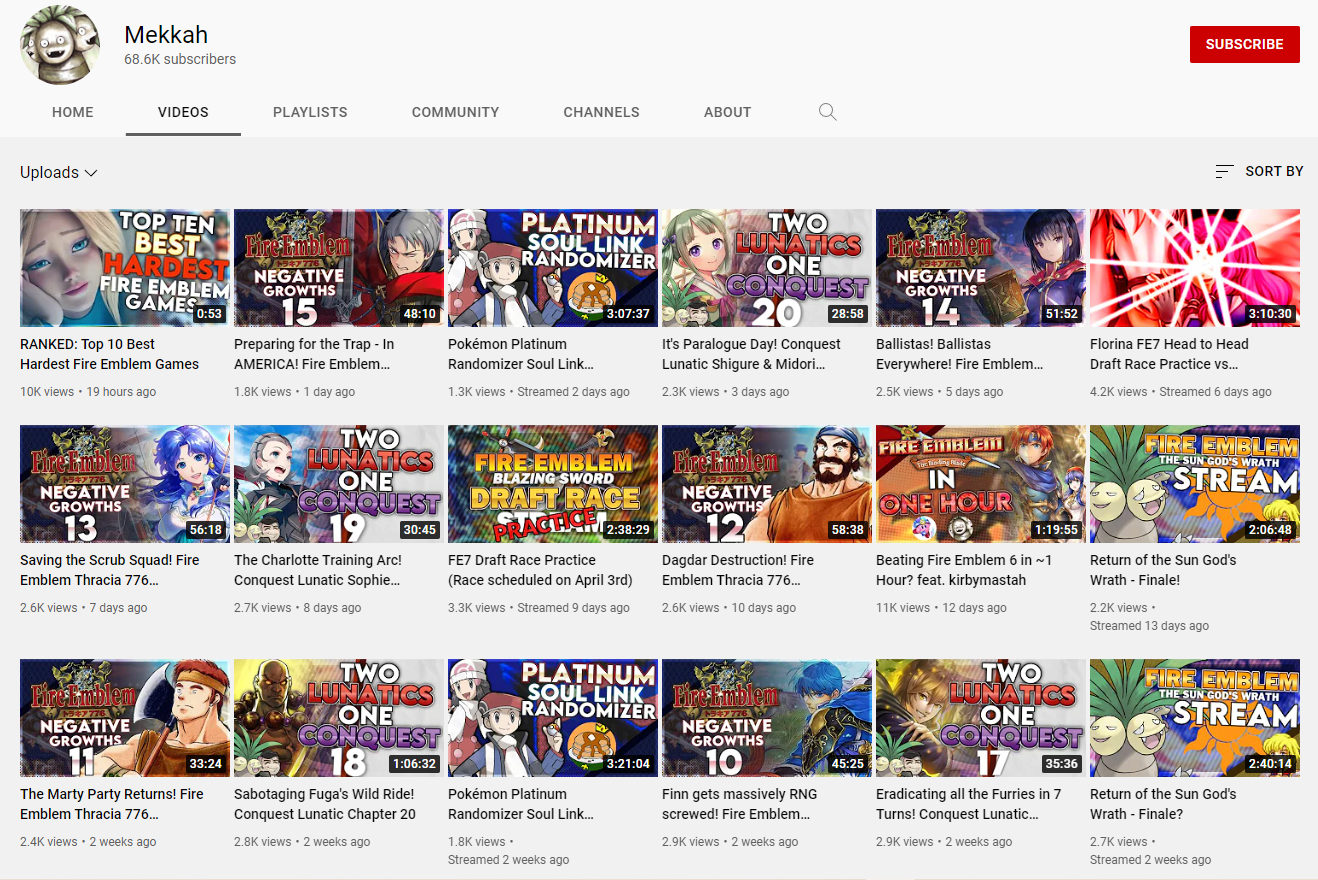The height and width of the screenshot is (880, 1318).
Task: Click 'The Charlotte Training Arc!' title
Action: pos(318,570)
